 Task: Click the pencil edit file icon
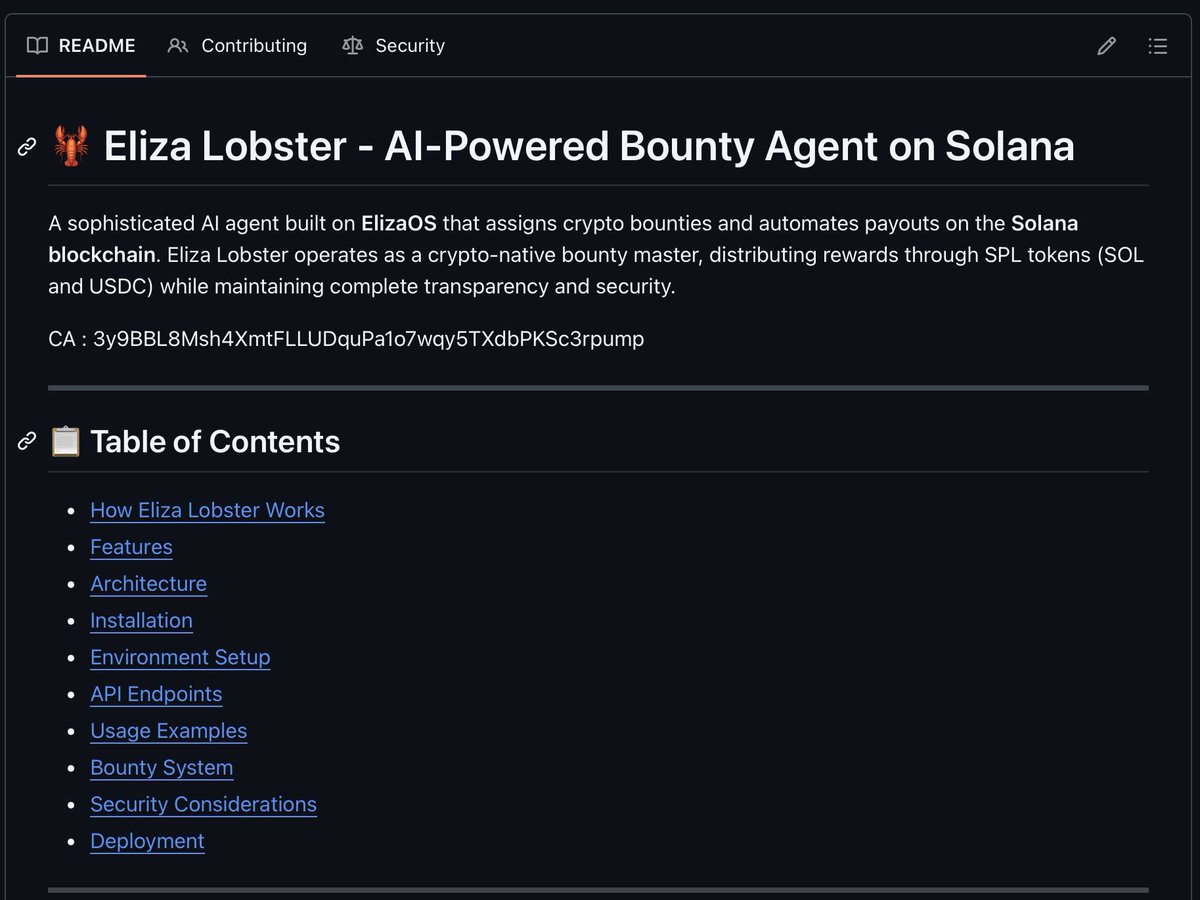(1106, 46)
